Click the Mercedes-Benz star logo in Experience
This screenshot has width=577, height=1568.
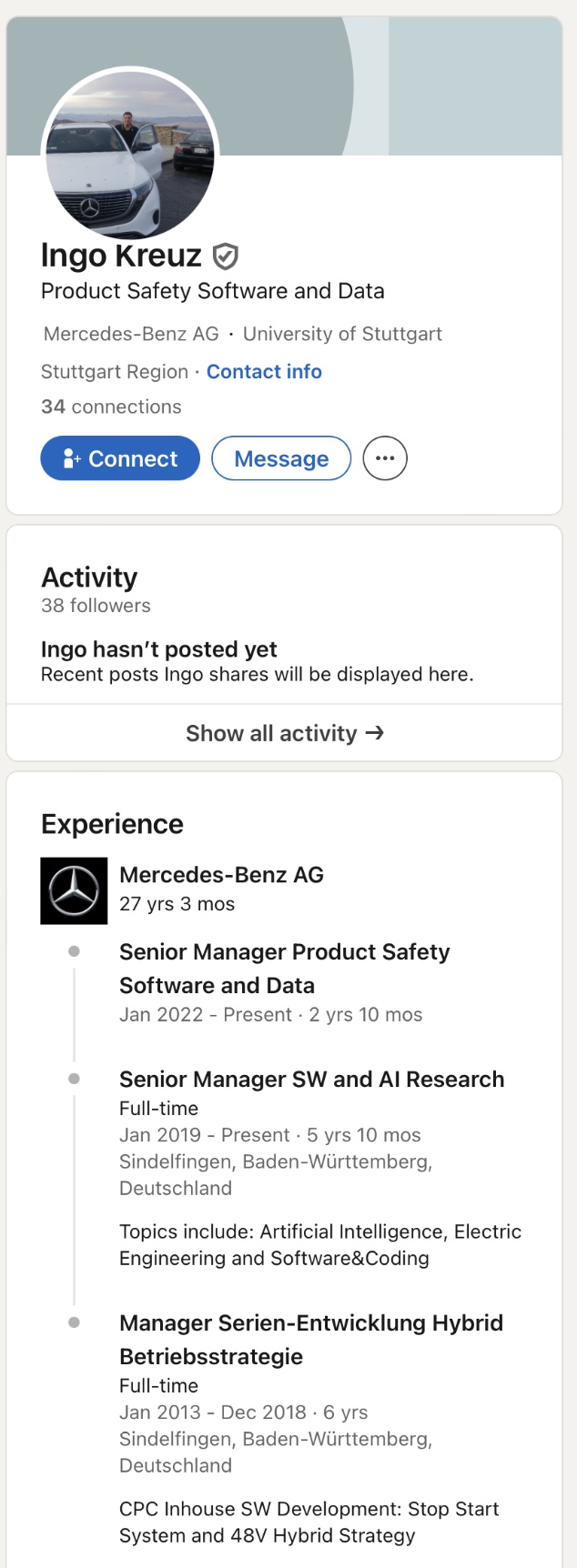(74, 890)
